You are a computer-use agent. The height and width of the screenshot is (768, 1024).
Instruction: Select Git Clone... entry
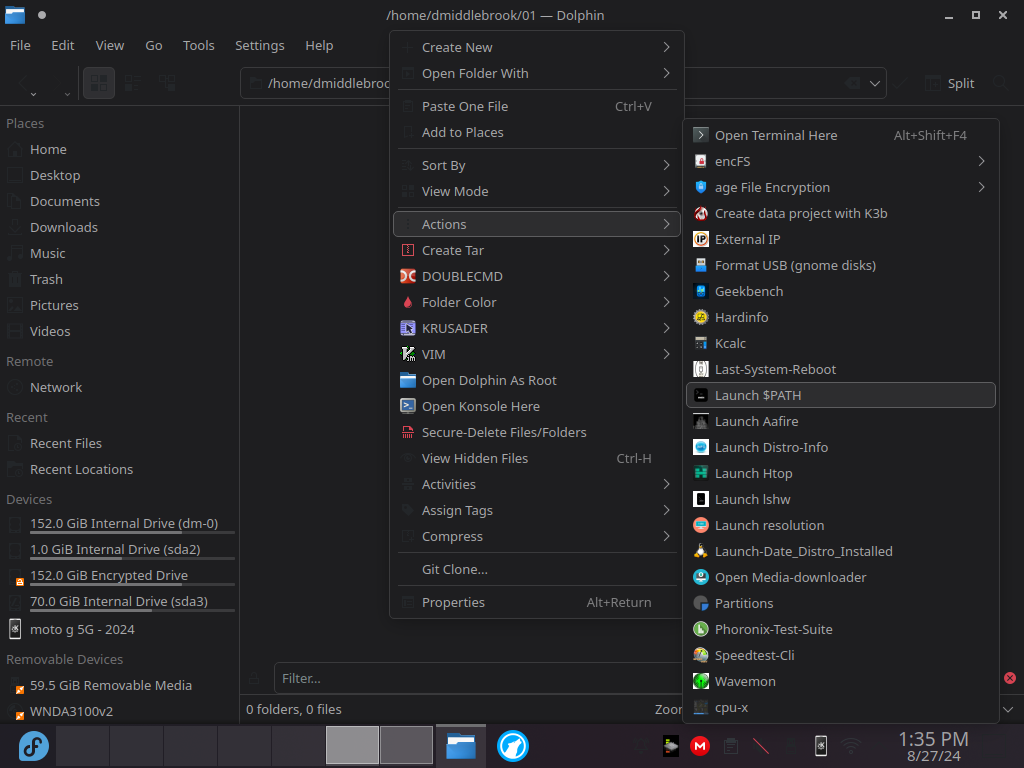tap(536, 569)
